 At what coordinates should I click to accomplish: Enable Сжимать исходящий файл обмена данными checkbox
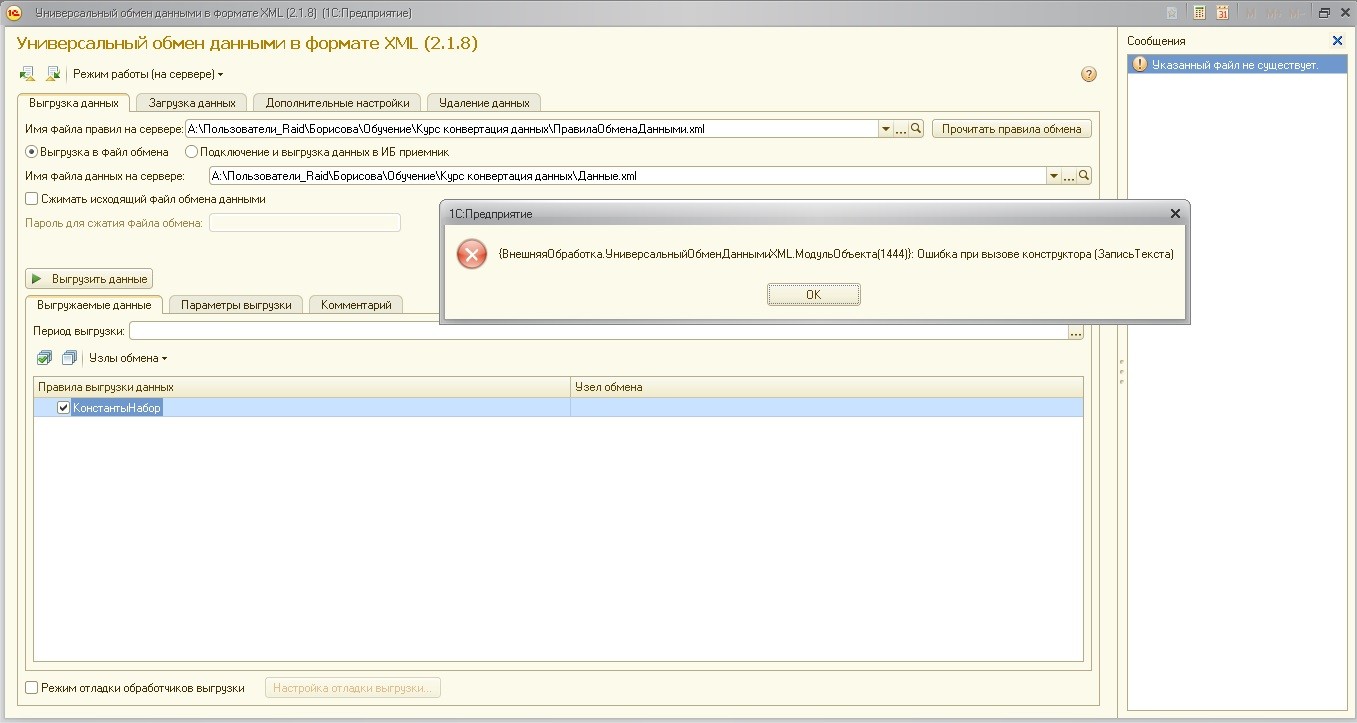coord(32,199)
